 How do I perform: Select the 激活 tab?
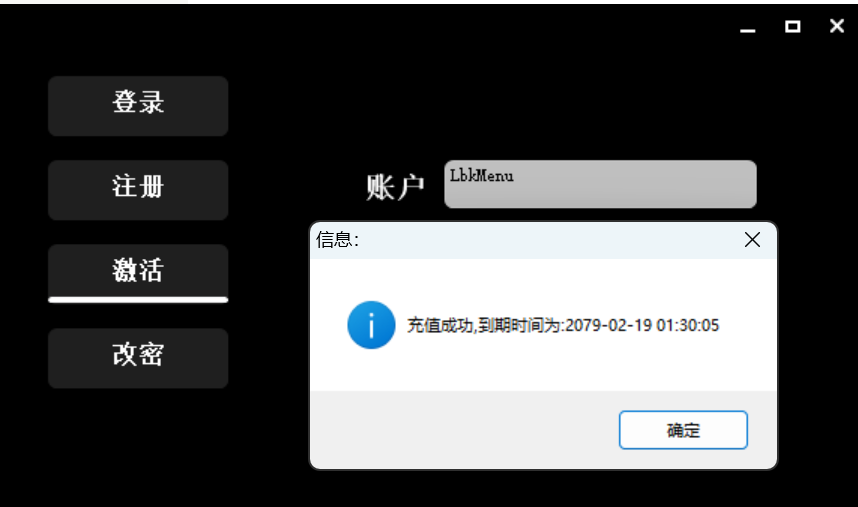(138, 271)
